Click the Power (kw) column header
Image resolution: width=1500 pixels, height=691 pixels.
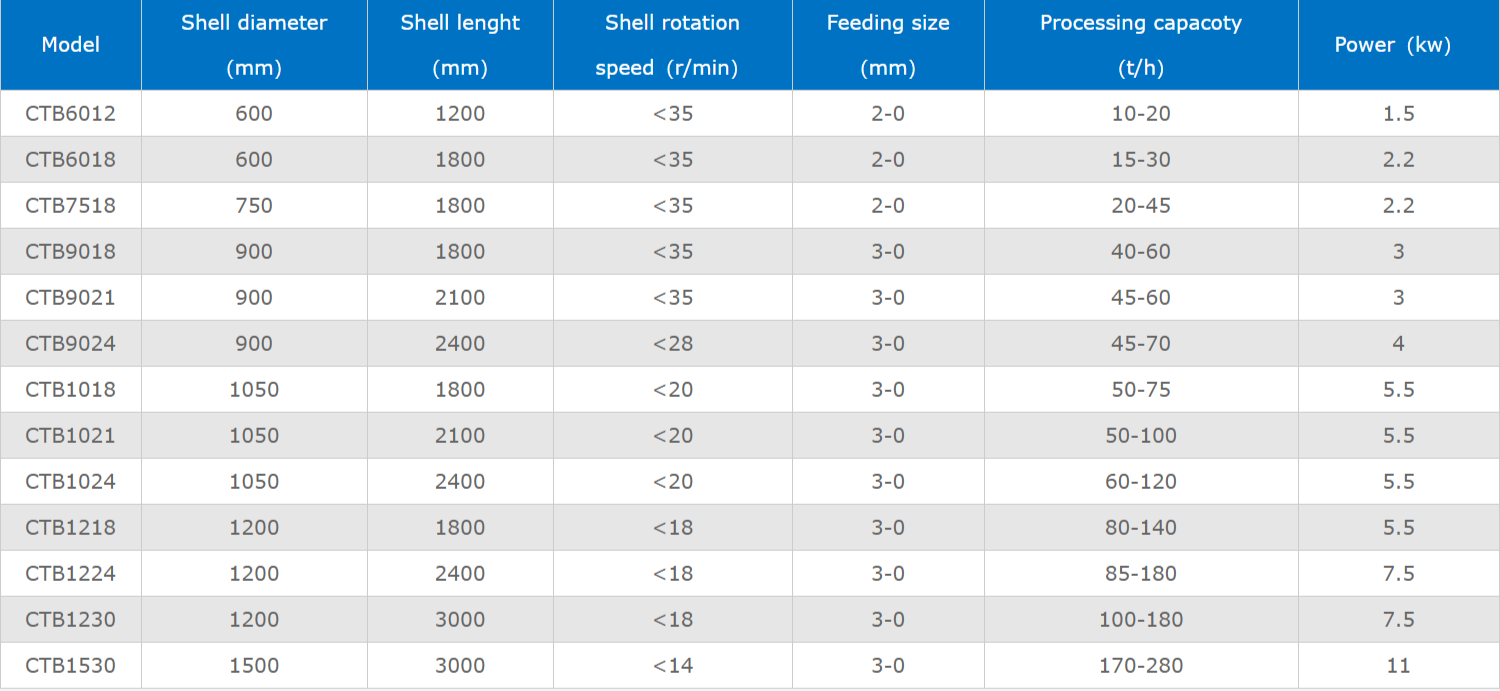1398,45
